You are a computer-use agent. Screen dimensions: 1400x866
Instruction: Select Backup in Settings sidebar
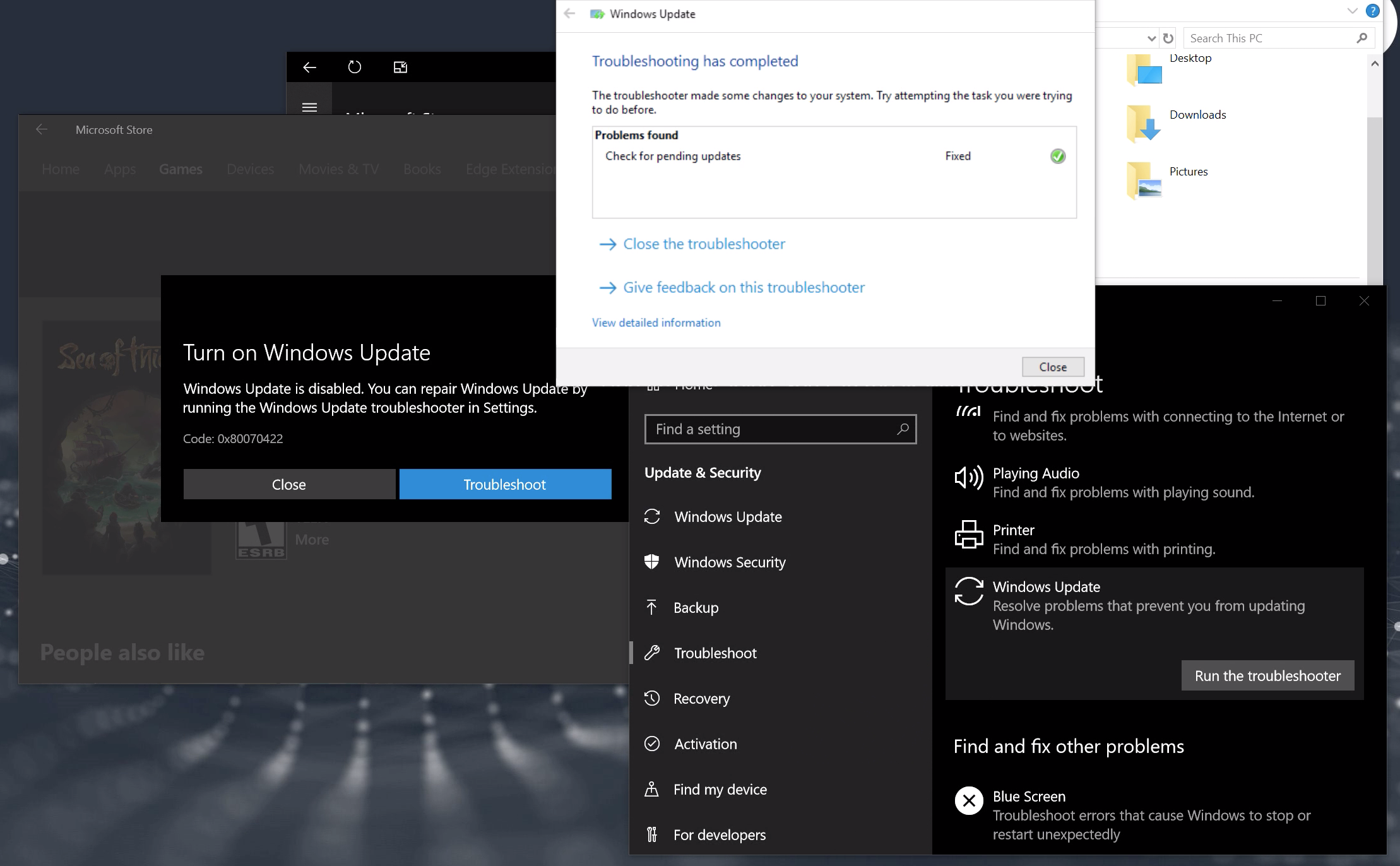pos(780,607)
